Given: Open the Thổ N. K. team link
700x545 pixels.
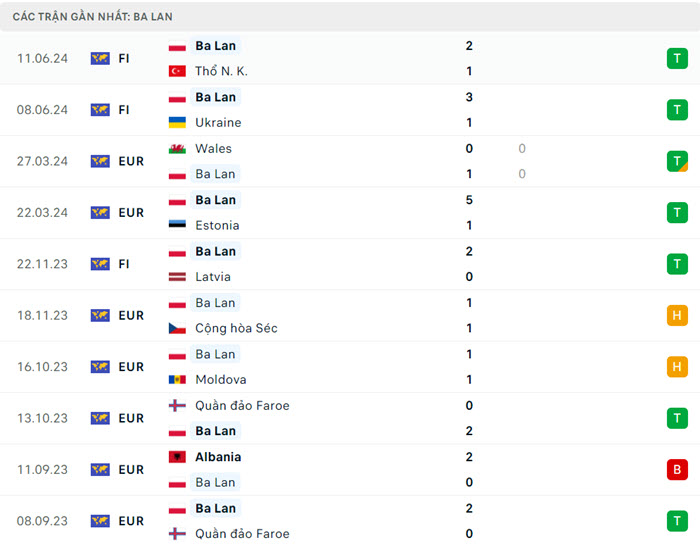Looking at the screenshot, I should coord(221,72).
